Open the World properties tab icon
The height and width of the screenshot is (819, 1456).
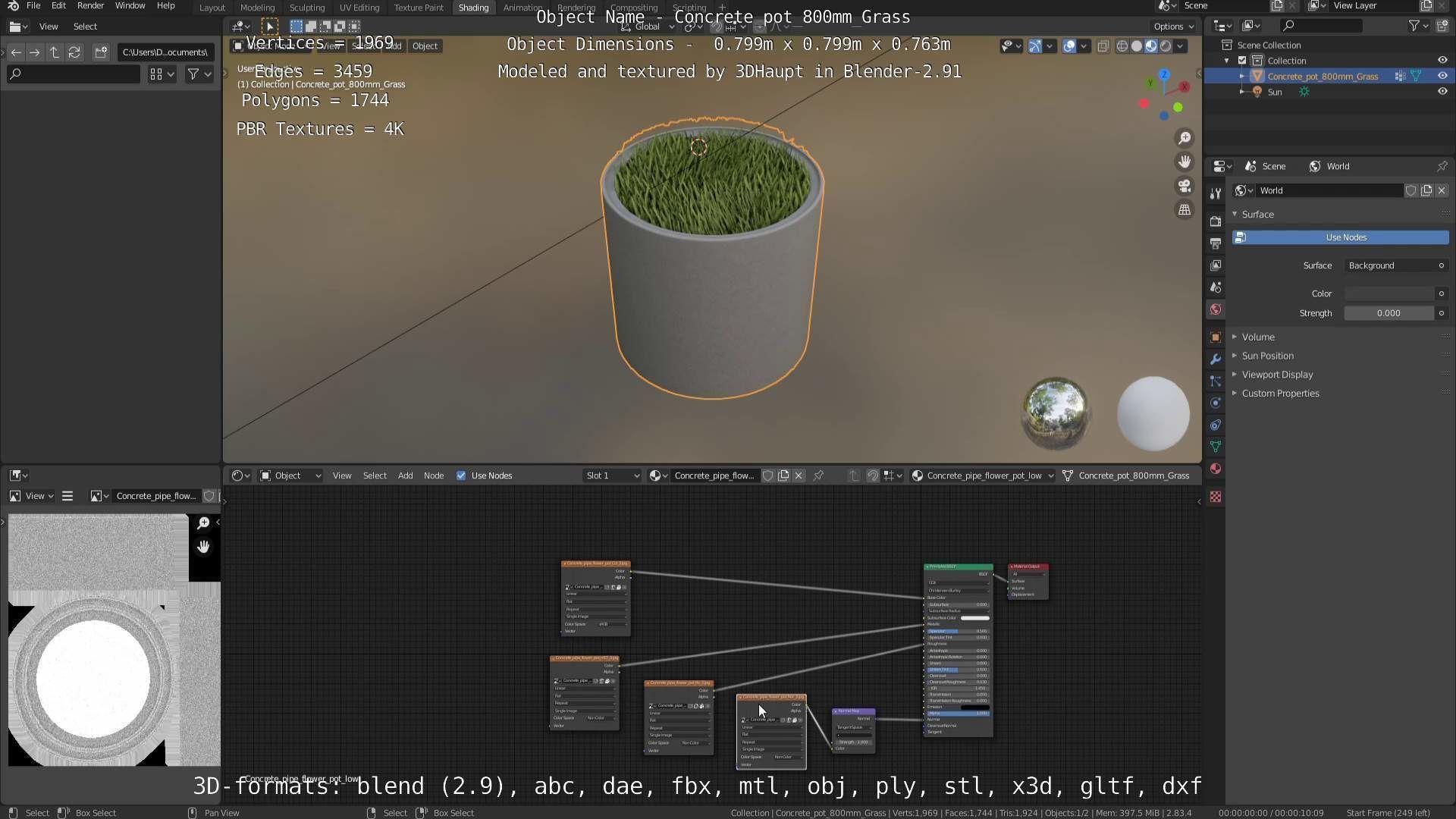(1216, 309)
